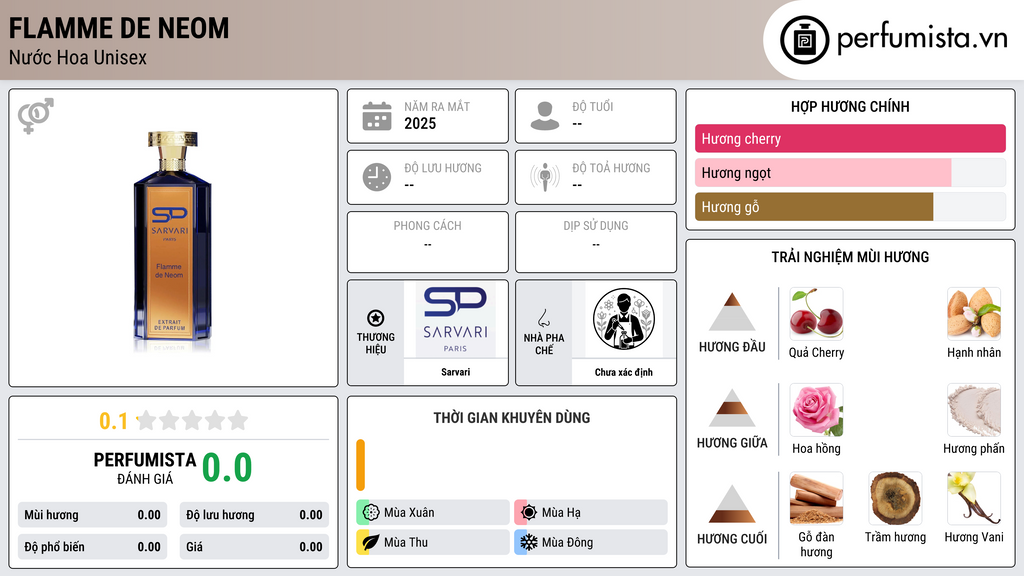
Task: Open the Sarvari Paris brand logo
Action: click(455, 319)
